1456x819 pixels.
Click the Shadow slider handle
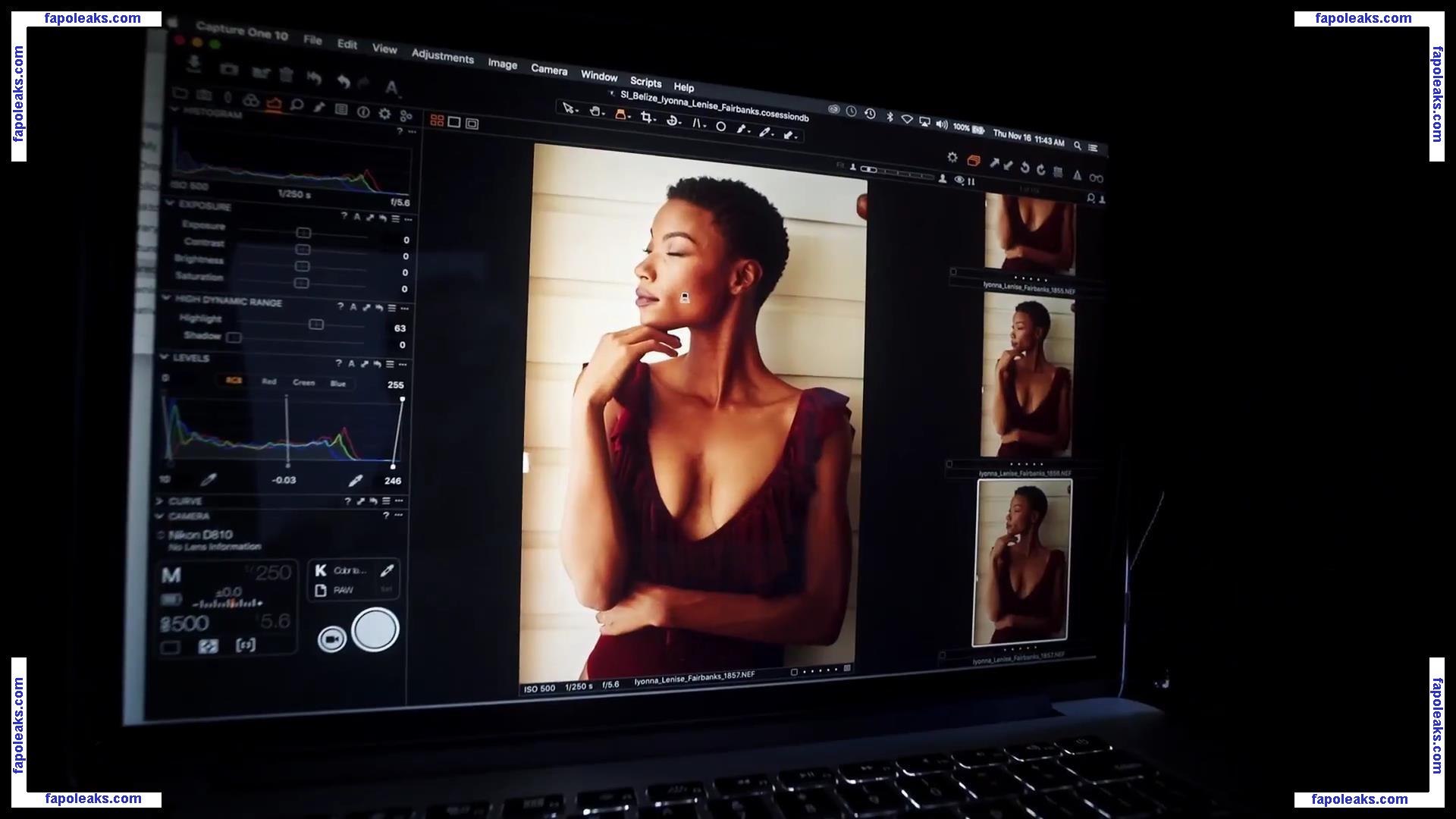pyautogui.click(x=234, y=337)
